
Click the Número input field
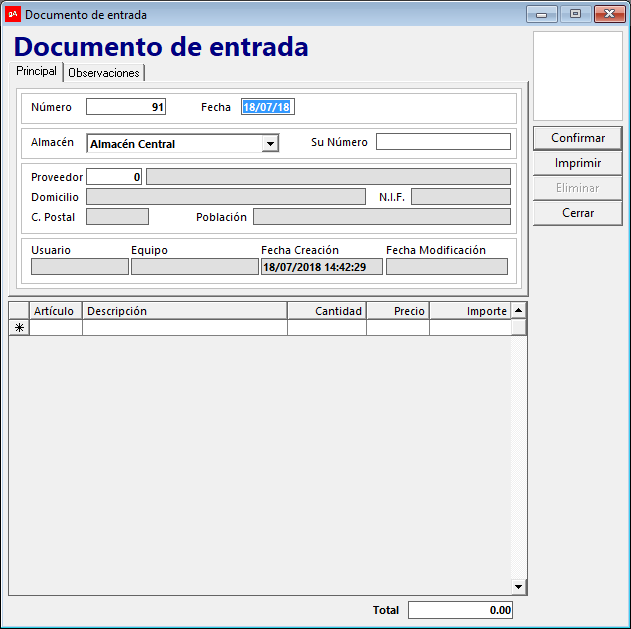(126, 107)
